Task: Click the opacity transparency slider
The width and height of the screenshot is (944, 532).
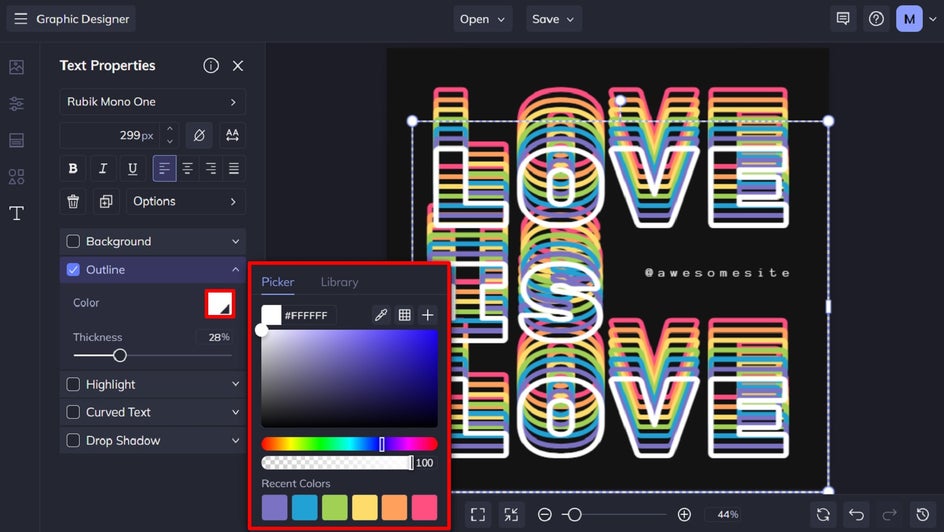Action: click(337, 462)
